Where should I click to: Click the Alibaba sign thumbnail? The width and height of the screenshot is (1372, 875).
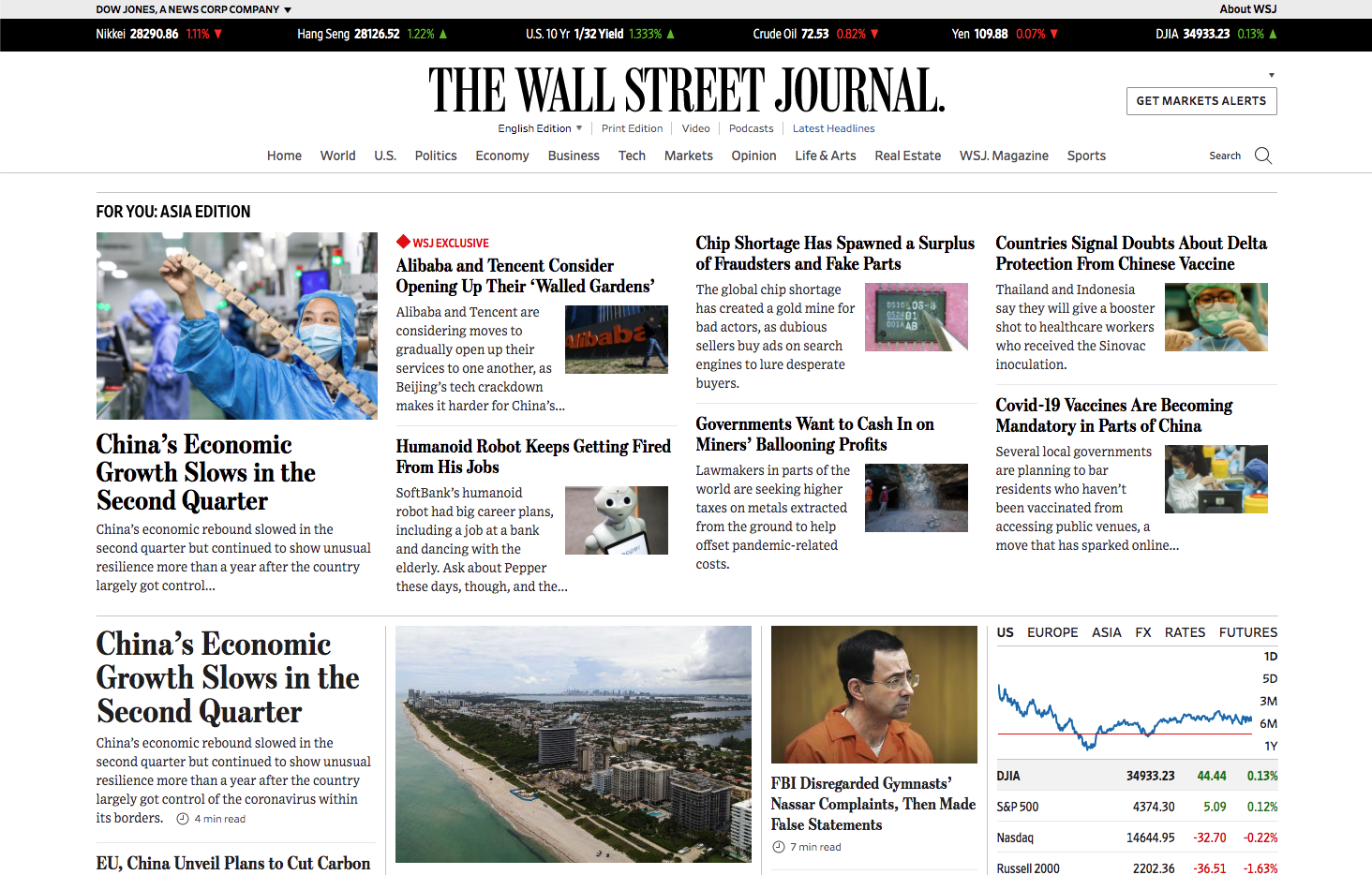click(617, 340)
